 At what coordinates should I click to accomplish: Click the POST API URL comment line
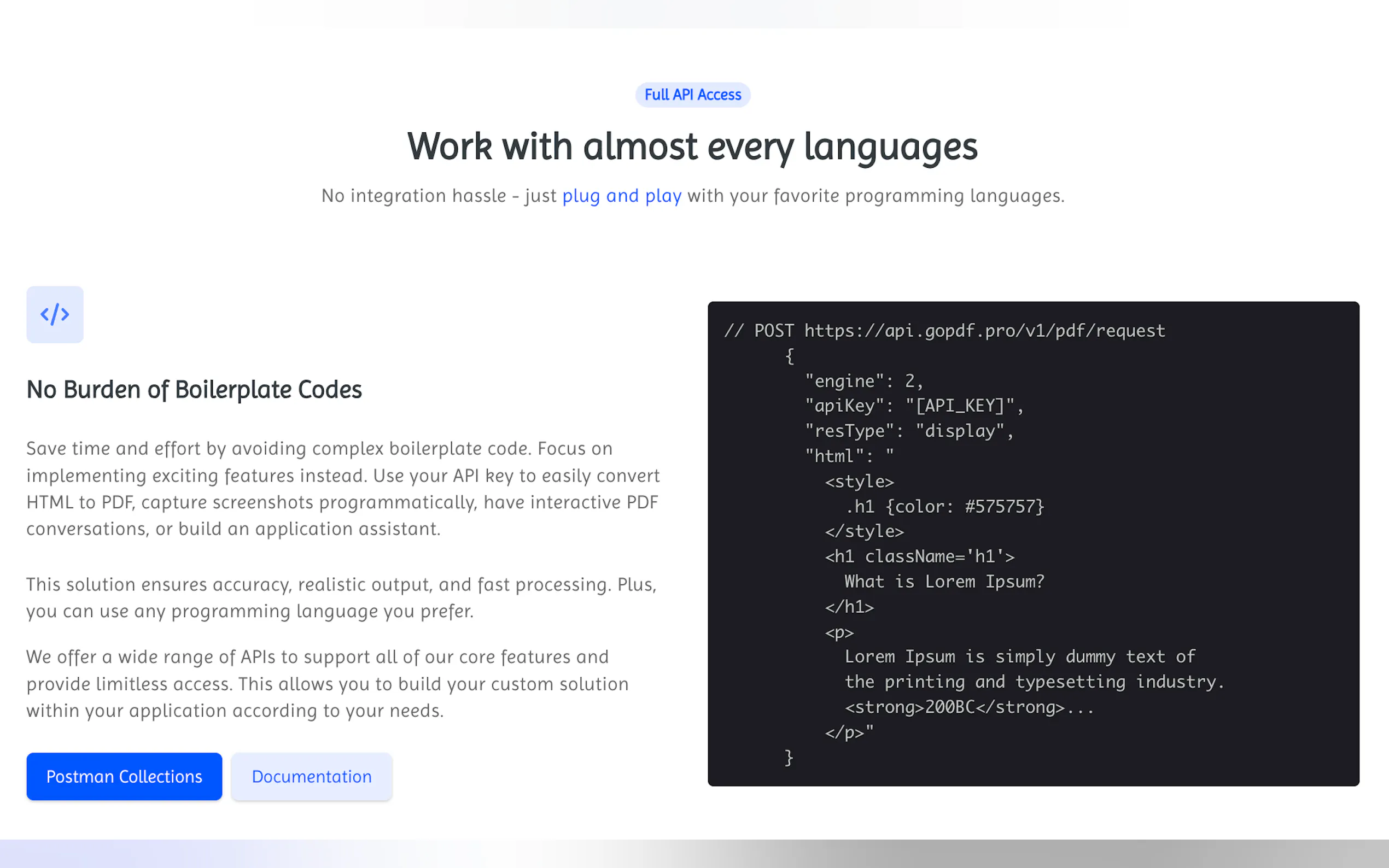944,331
